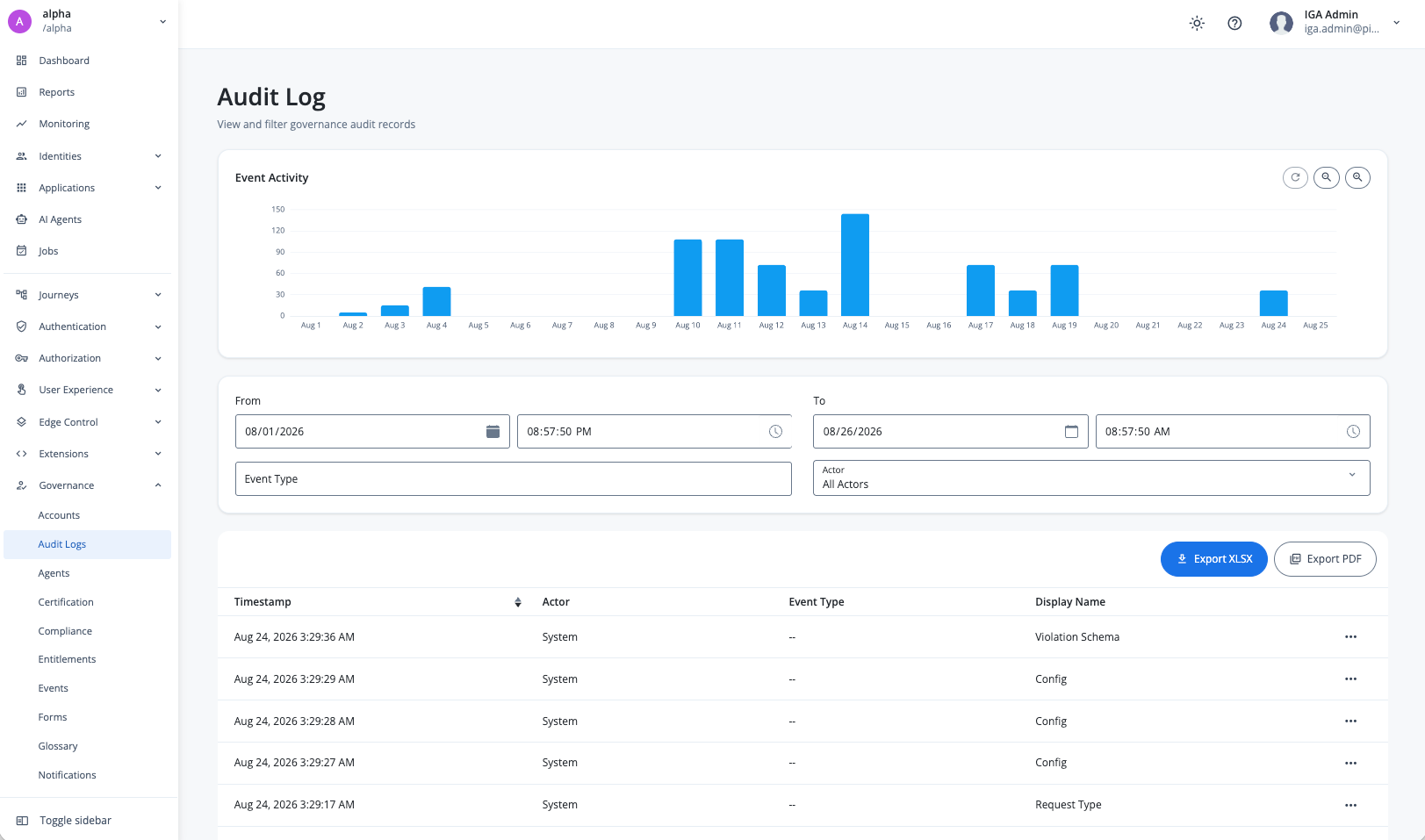Expand the alpha realm switcher chevron

pos(162,22)
